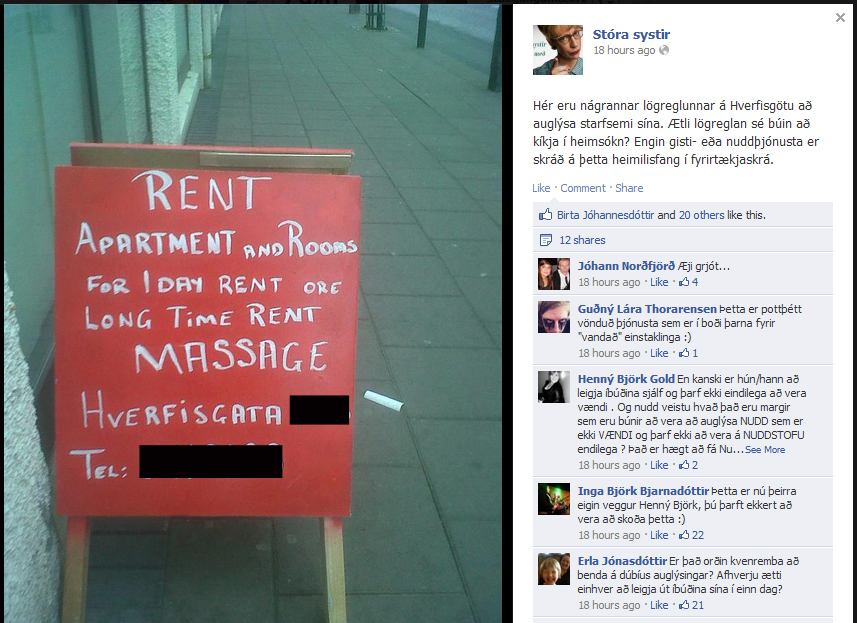Close the photo viewer with the X
The height and width of the screenshot is (623, 857).
point(840,17)
